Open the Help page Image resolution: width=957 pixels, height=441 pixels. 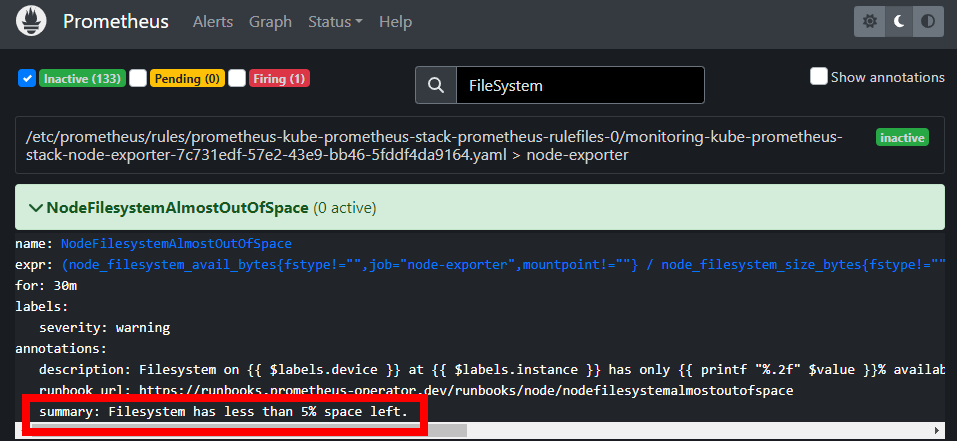click(395, 22)
